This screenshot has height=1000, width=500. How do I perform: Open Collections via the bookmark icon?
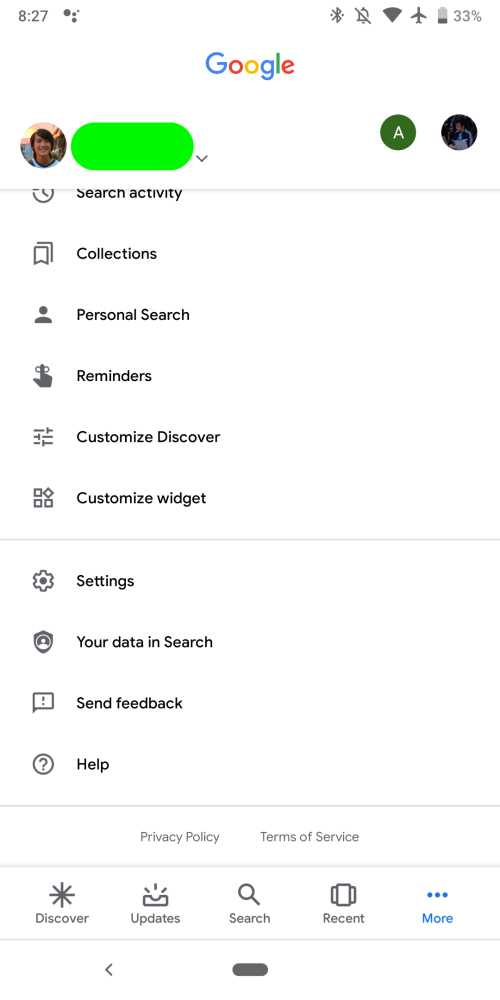pyautogui.click(x=43, y=254)
